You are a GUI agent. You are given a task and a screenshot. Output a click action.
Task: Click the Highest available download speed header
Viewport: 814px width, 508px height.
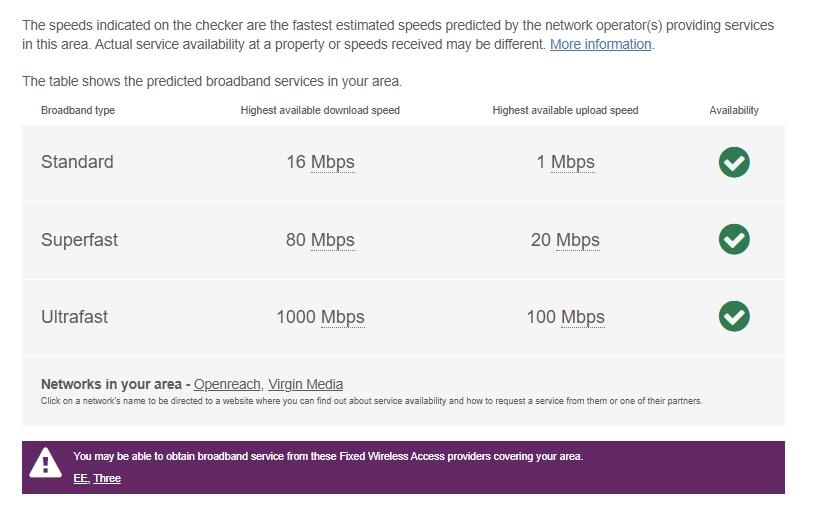click(320, 110)
